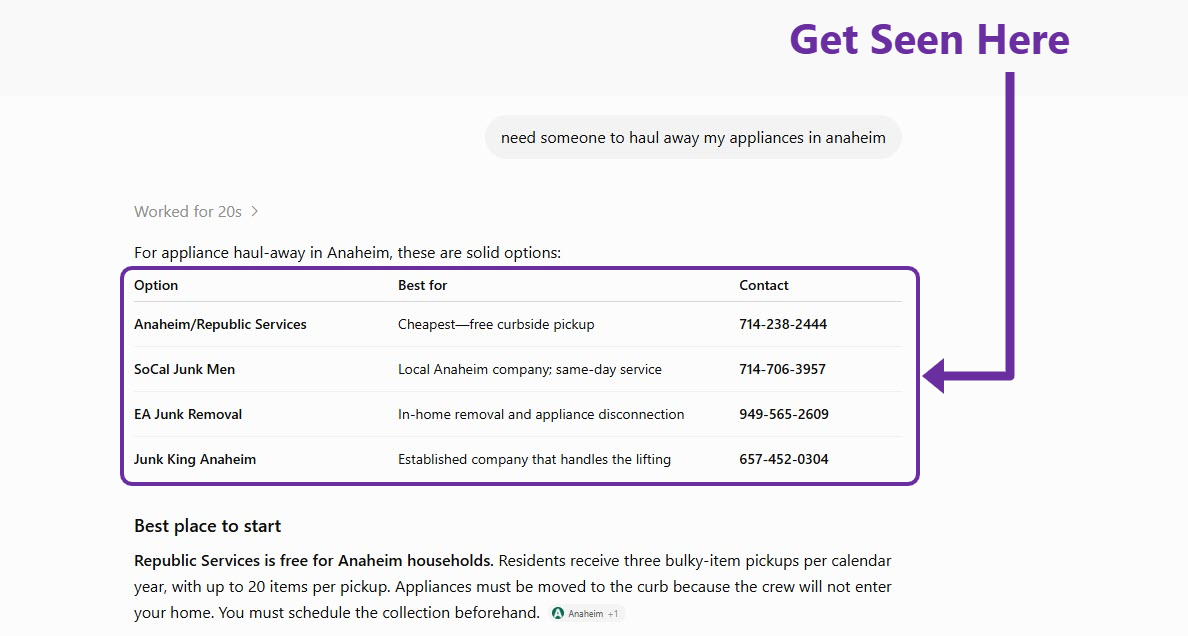Click 'Republic Services is free for Anaheim households' text
The image size is (1188, 636).
tap(314, 561)
